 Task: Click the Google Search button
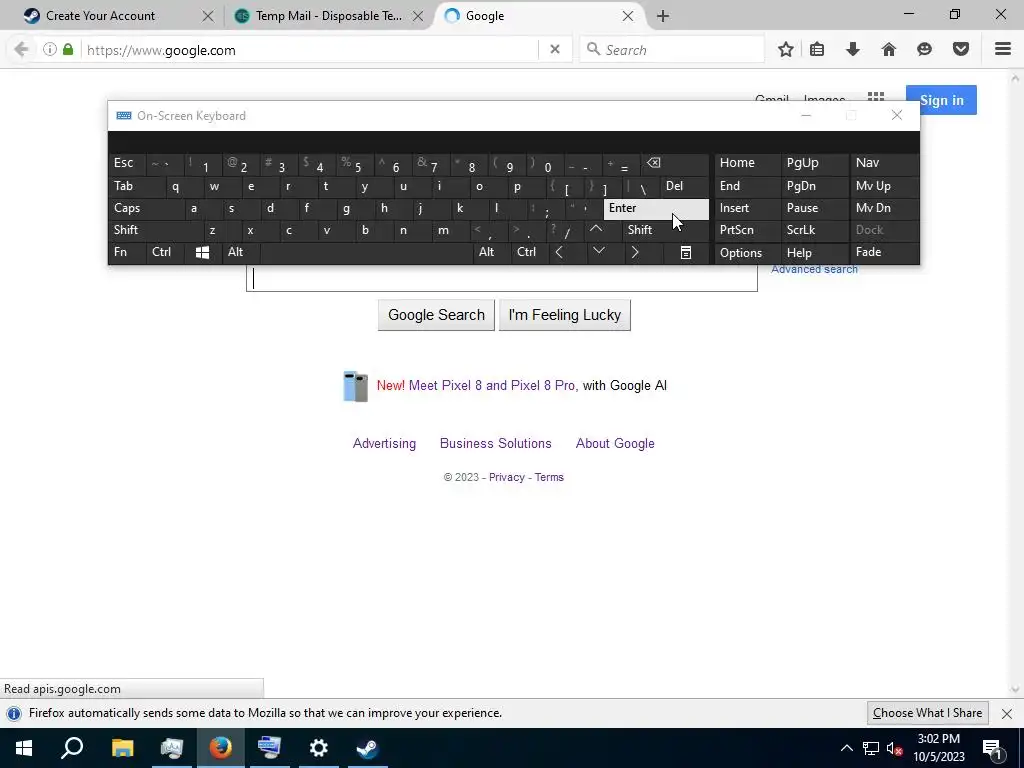436,315
